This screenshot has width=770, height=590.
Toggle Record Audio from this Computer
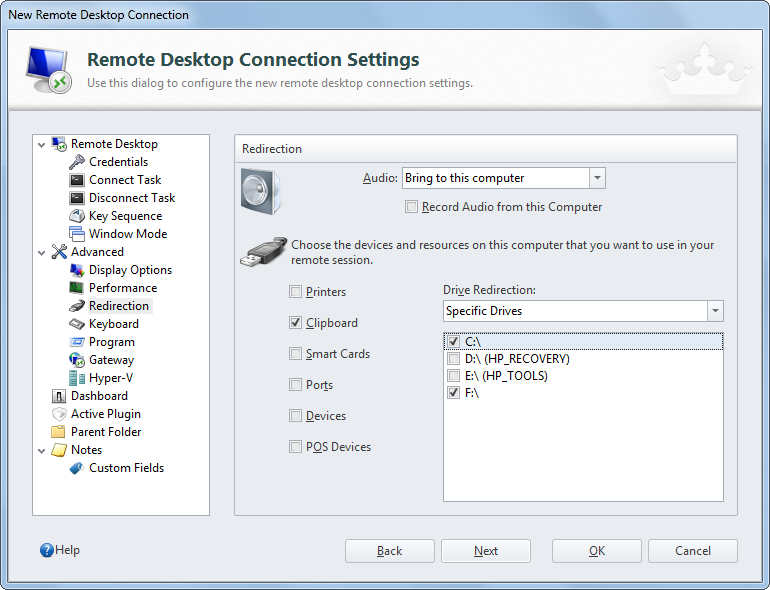(x=411, y=207)
